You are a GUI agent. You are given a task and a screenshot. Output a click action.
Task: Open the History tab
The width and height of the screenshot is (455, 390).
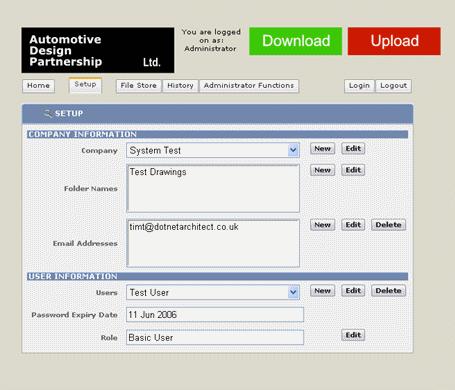tap(180, 86)
